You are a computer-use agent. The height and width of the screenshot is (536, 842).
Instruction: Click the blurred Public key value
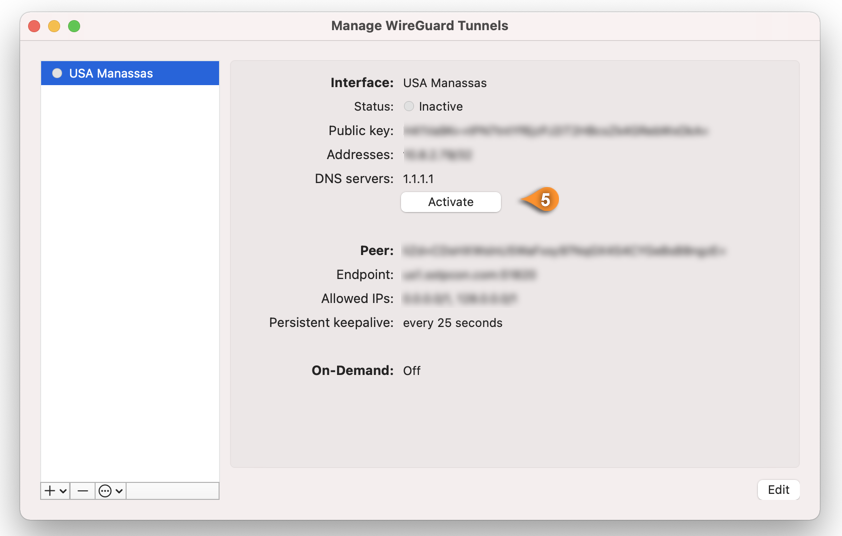556,131
